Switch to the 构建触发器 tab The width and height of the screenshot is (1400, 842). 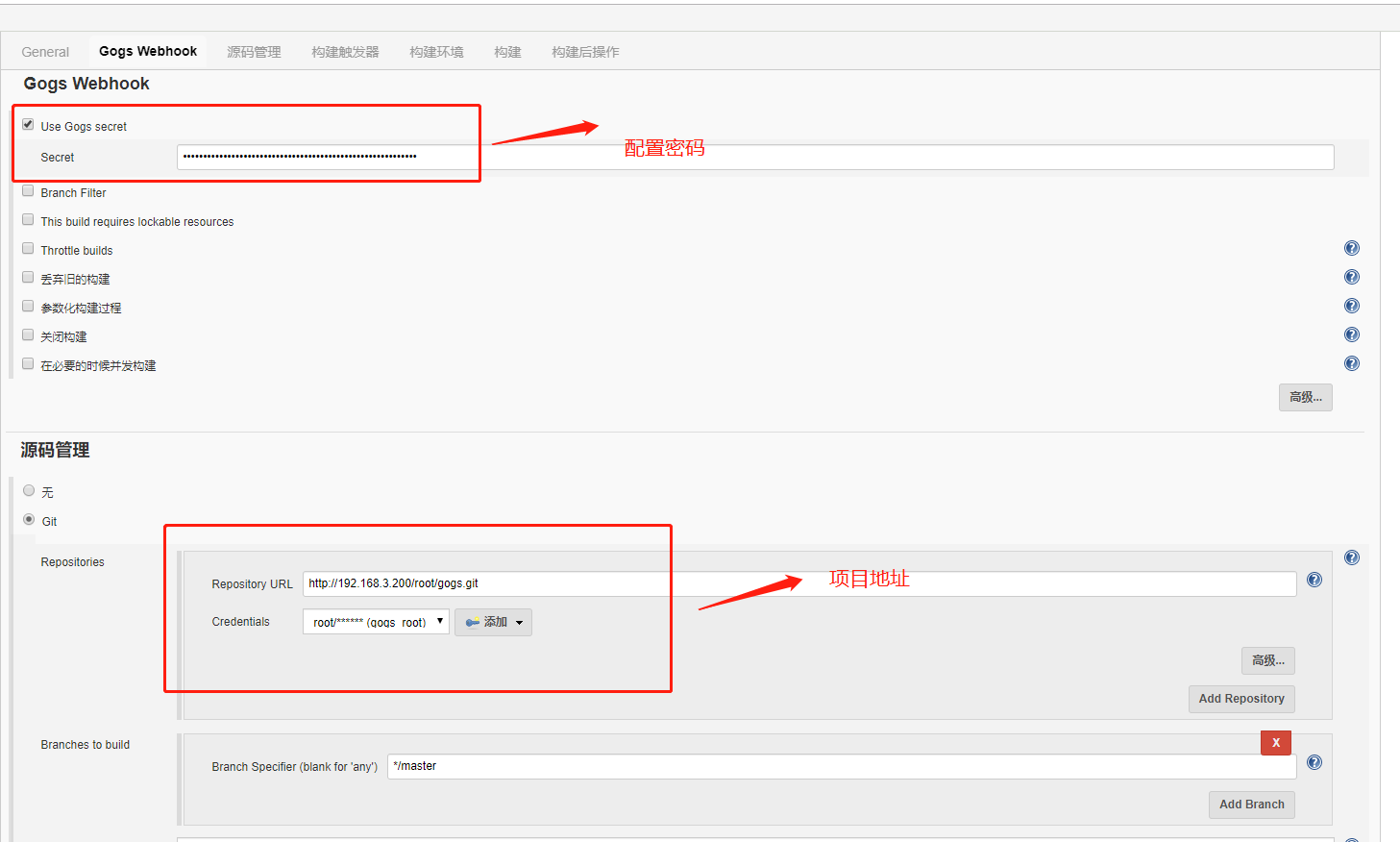[x=344, y=51]
